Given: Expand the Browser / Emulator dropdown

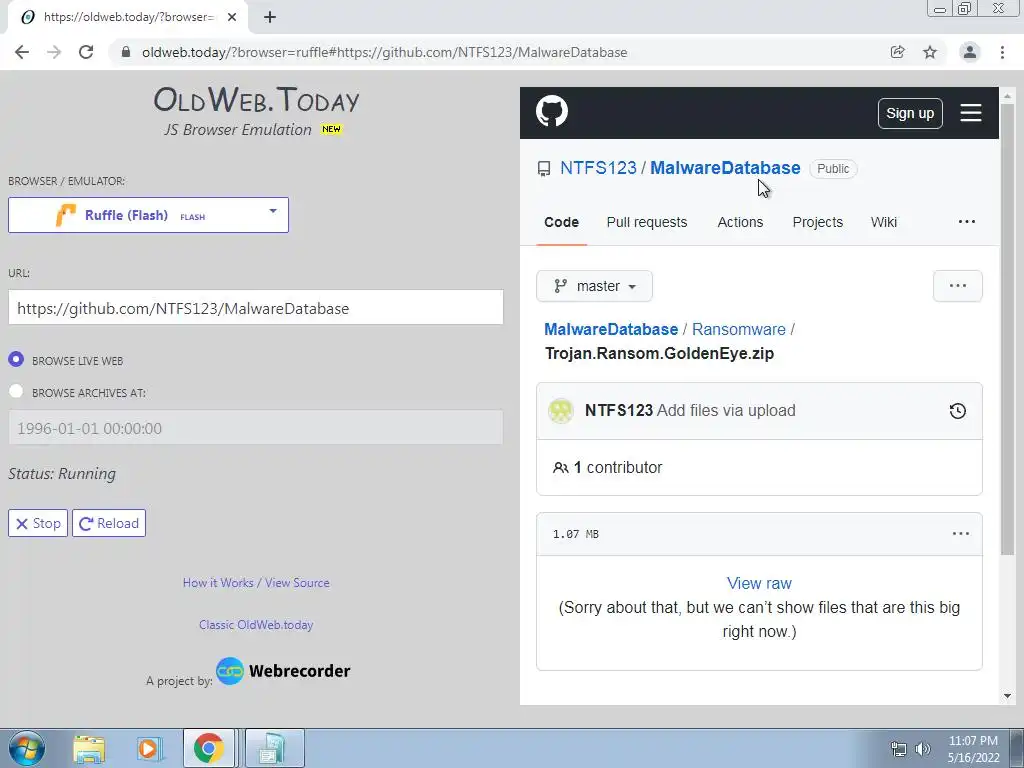Looking at the screenshot, I should tap(148, 215).
